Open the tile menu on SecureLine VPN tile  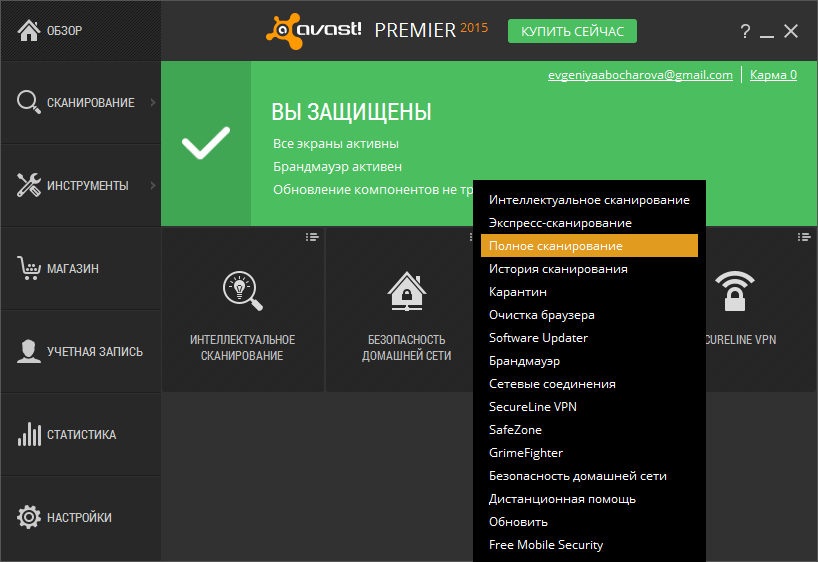coord(804,237)
